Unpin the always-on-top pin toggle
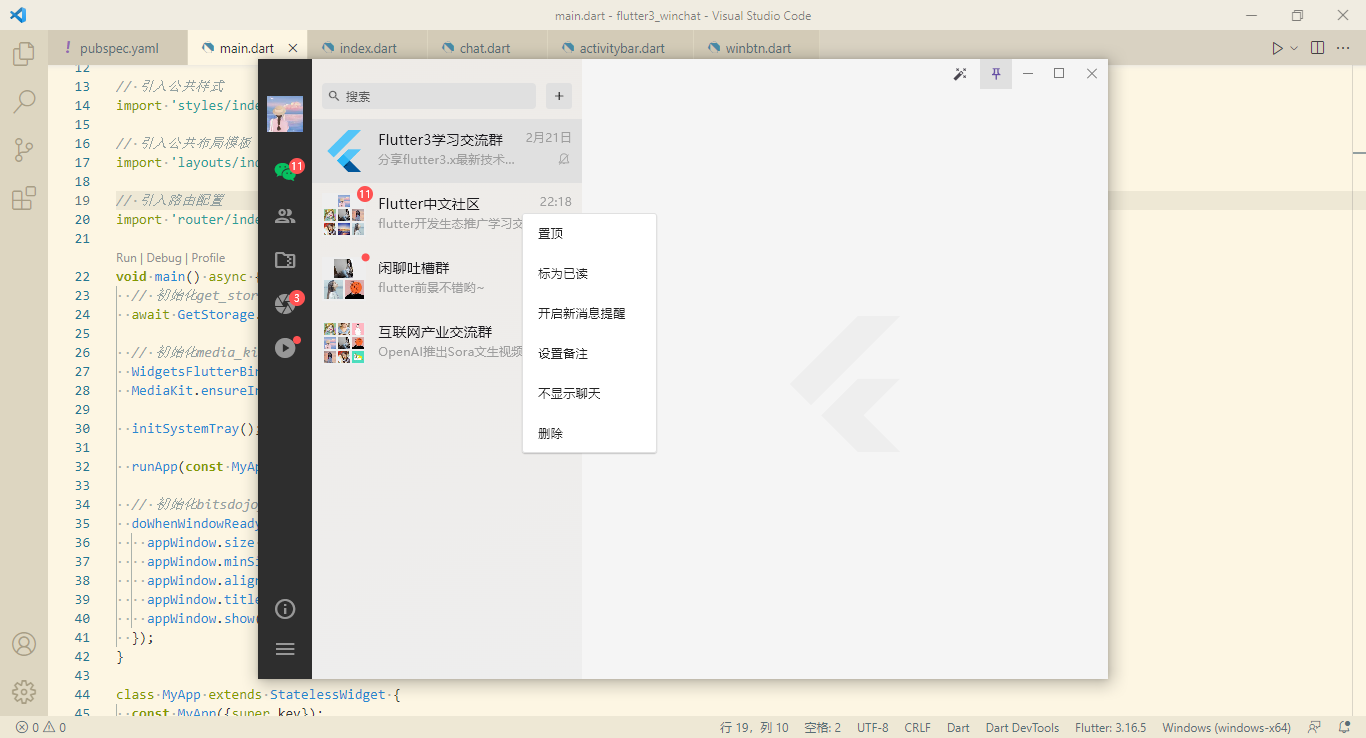1366x738 pixels. pyautogui.click(x=995, y=74)
